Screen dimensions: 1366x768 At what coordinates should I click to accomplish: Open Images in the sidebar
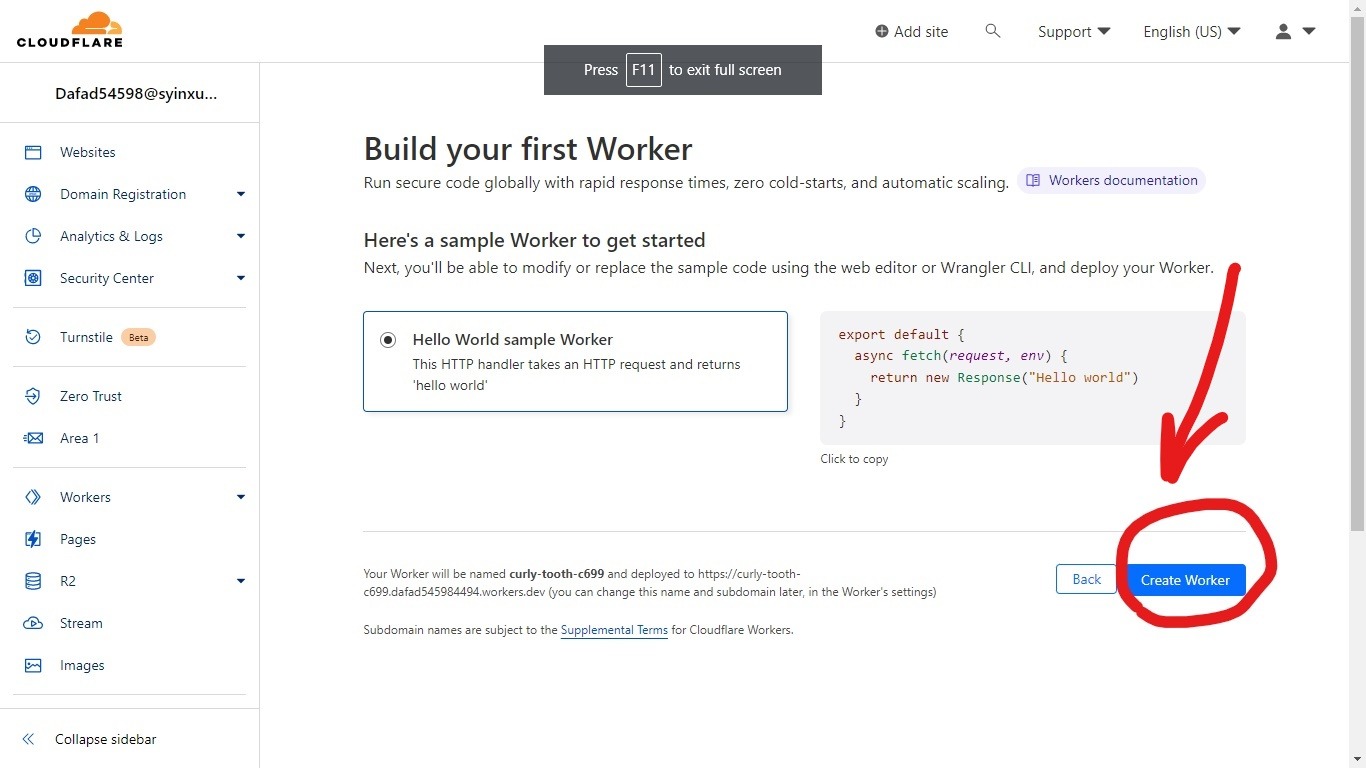82,665
